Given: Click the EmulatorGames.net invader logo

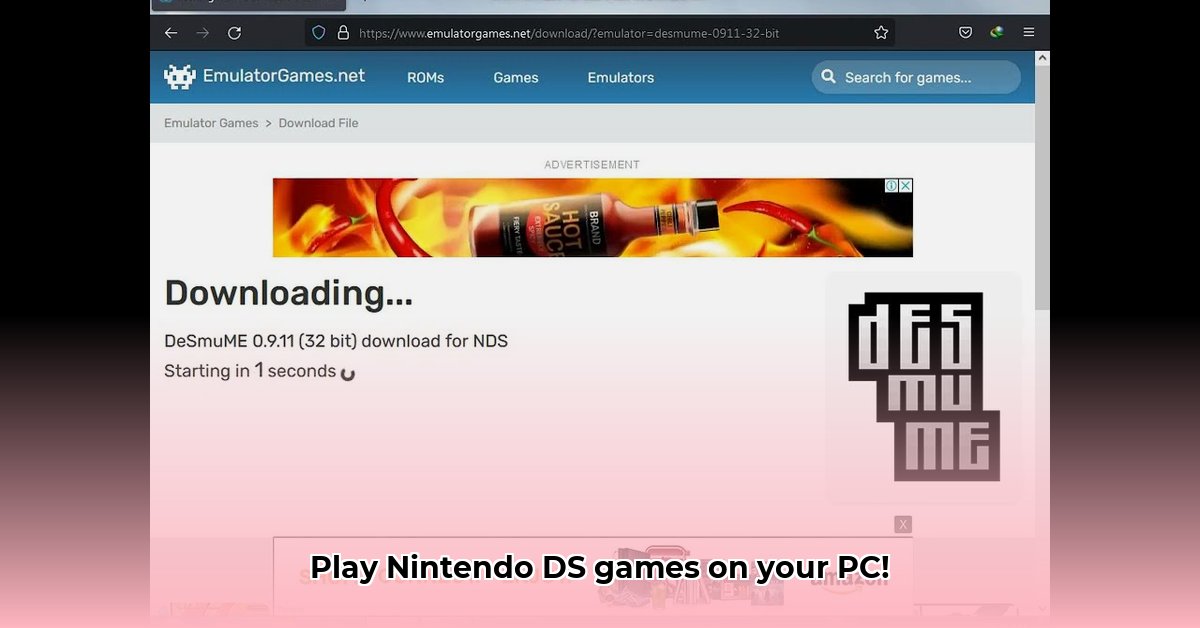Looking at the screenshot, I should 180,76.
